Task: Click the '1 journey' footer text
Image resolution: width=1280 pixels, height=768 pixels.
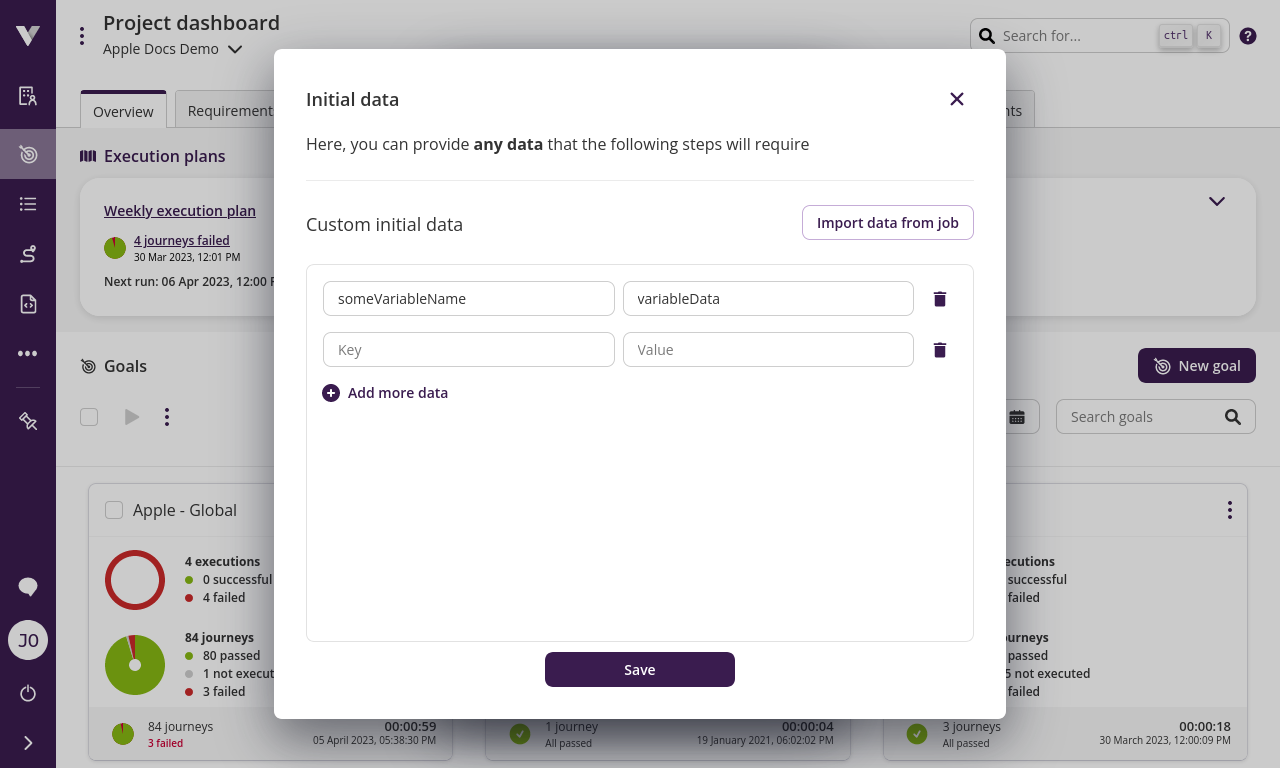Action: [571, 727]
